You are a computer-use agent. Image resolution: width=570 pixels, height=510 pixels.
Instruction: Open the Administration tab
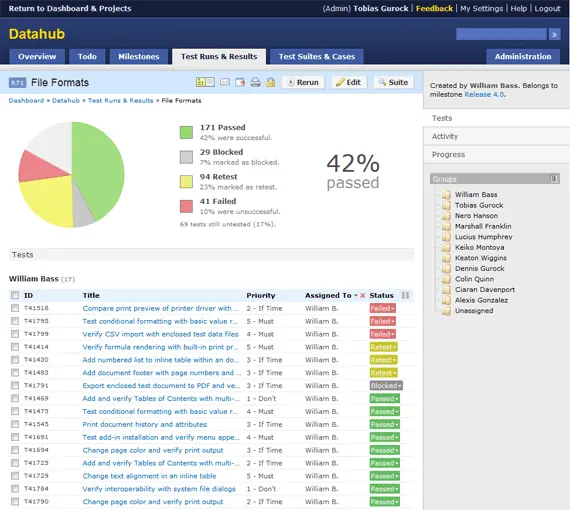coord(523,57)
